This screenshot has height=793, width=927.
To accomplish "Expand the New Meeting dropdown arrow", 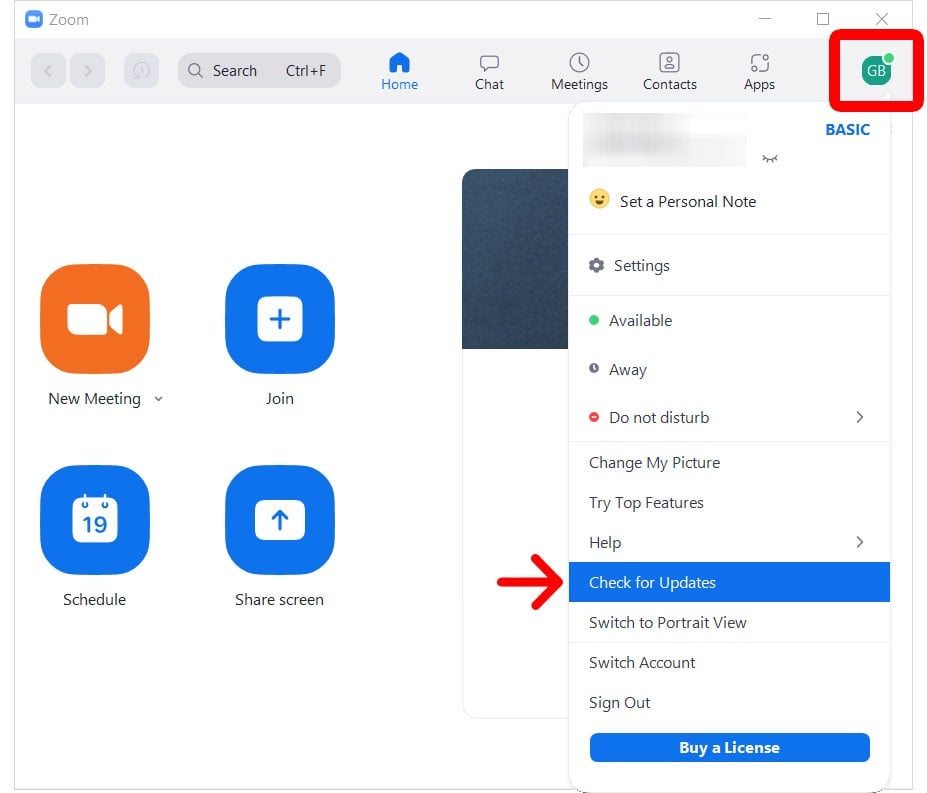I will pos(158,399).
